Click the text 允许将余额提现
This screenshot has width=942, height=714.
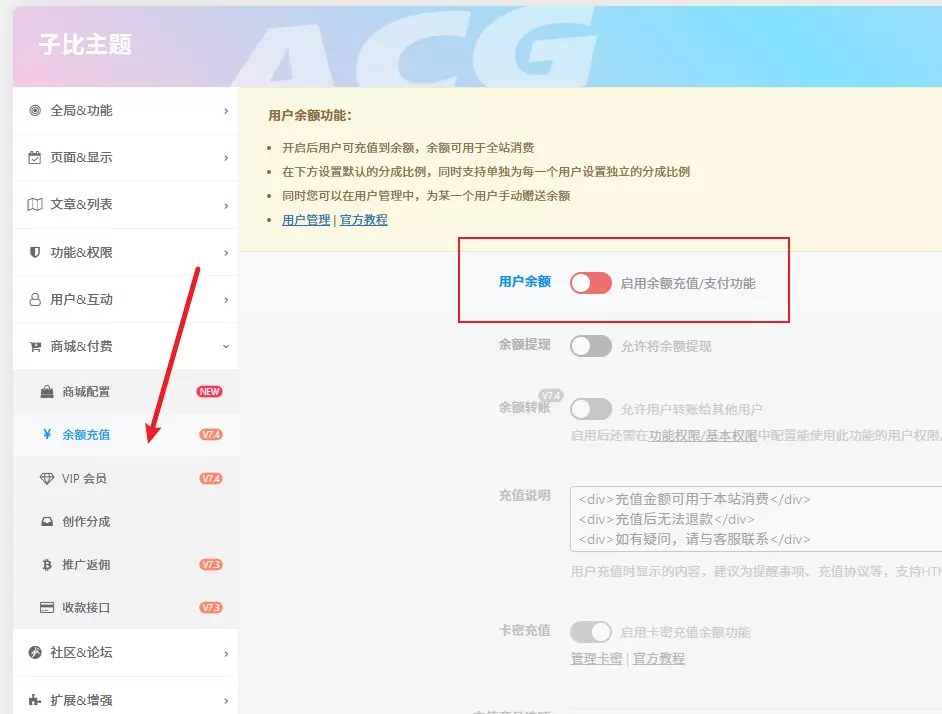point(666,347)
